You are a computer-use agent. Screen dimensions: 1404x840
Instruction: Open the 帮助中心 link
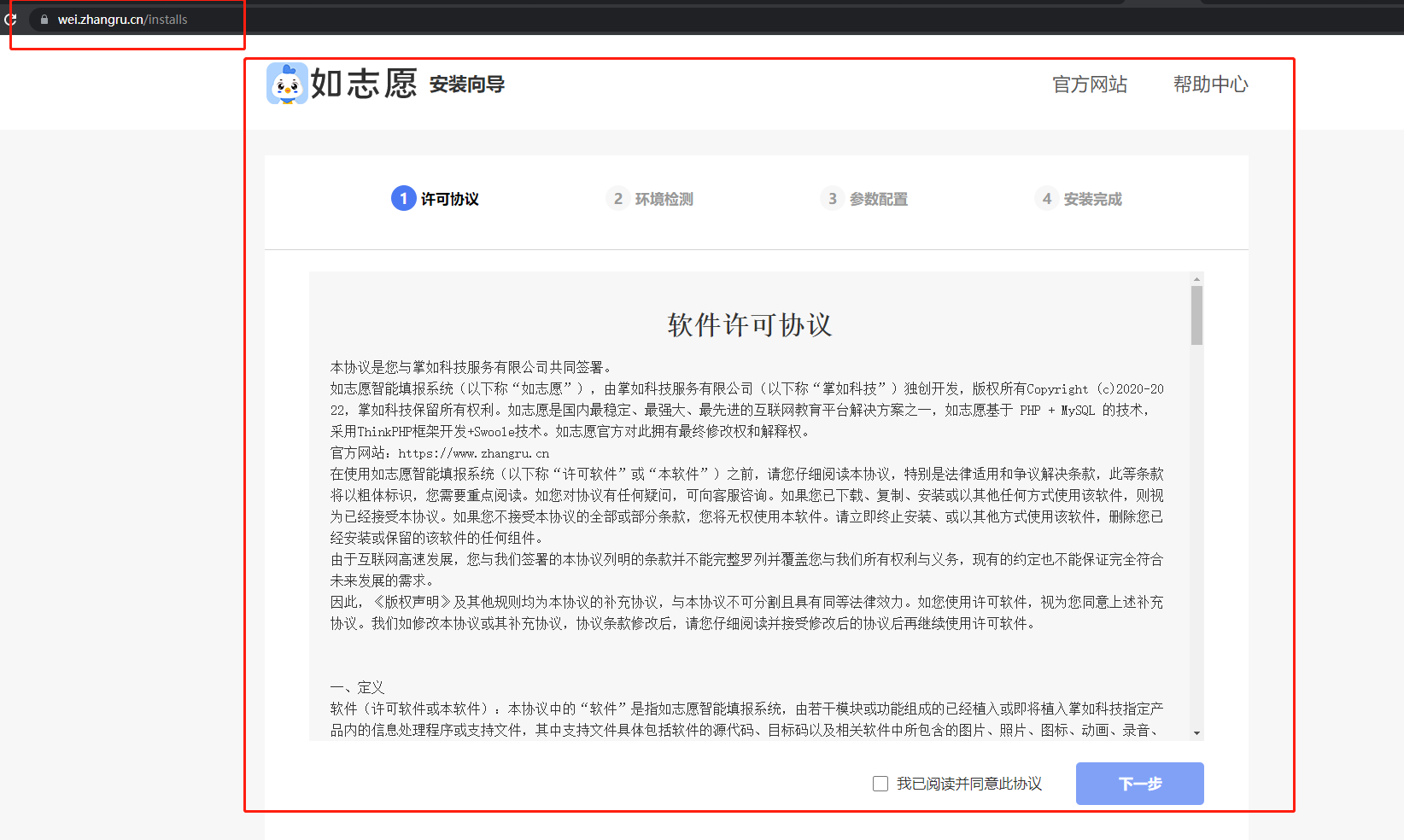tap(1211, 85)
